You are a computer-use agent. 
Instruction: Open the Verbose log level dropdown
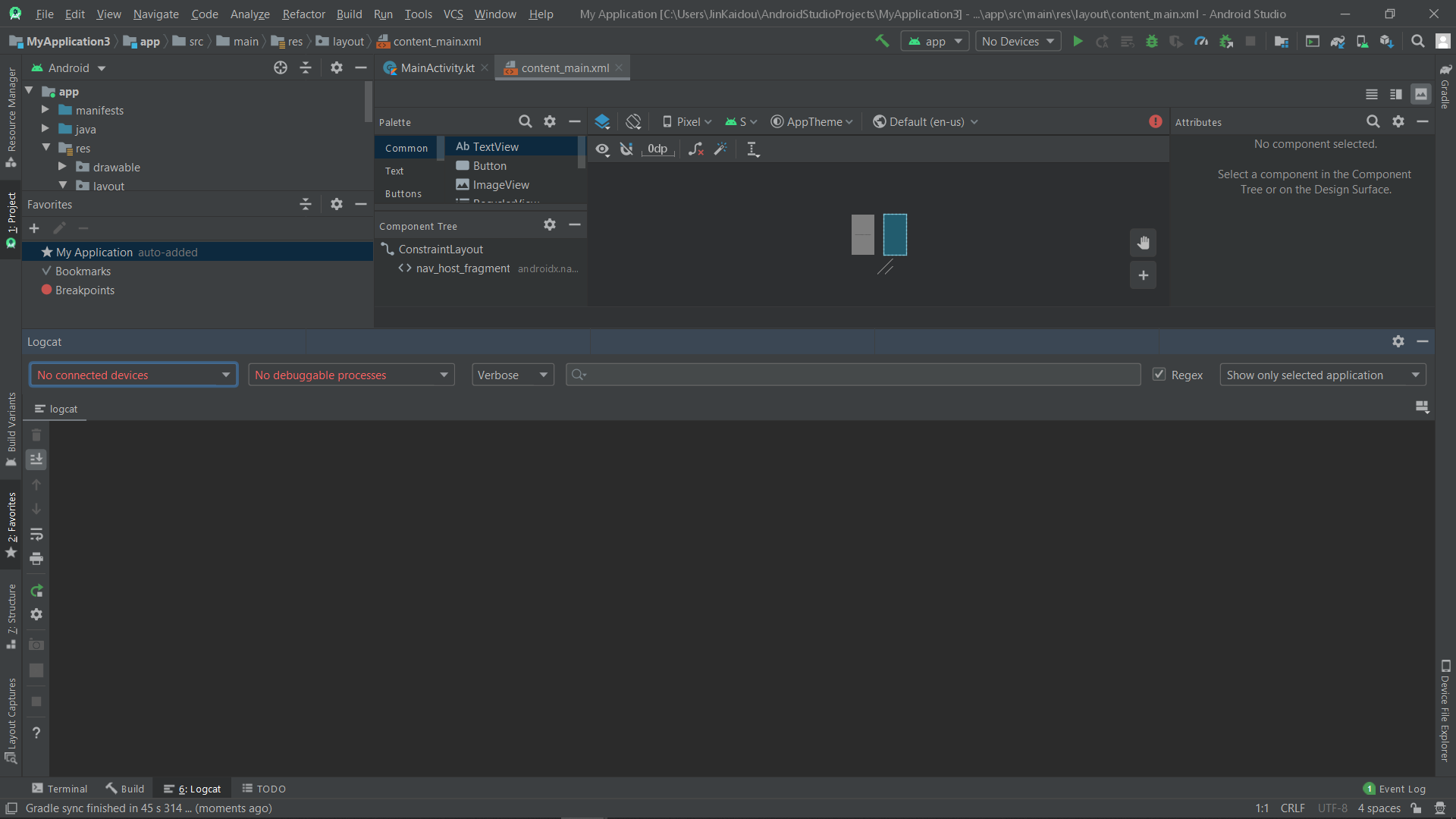point(513,375)
